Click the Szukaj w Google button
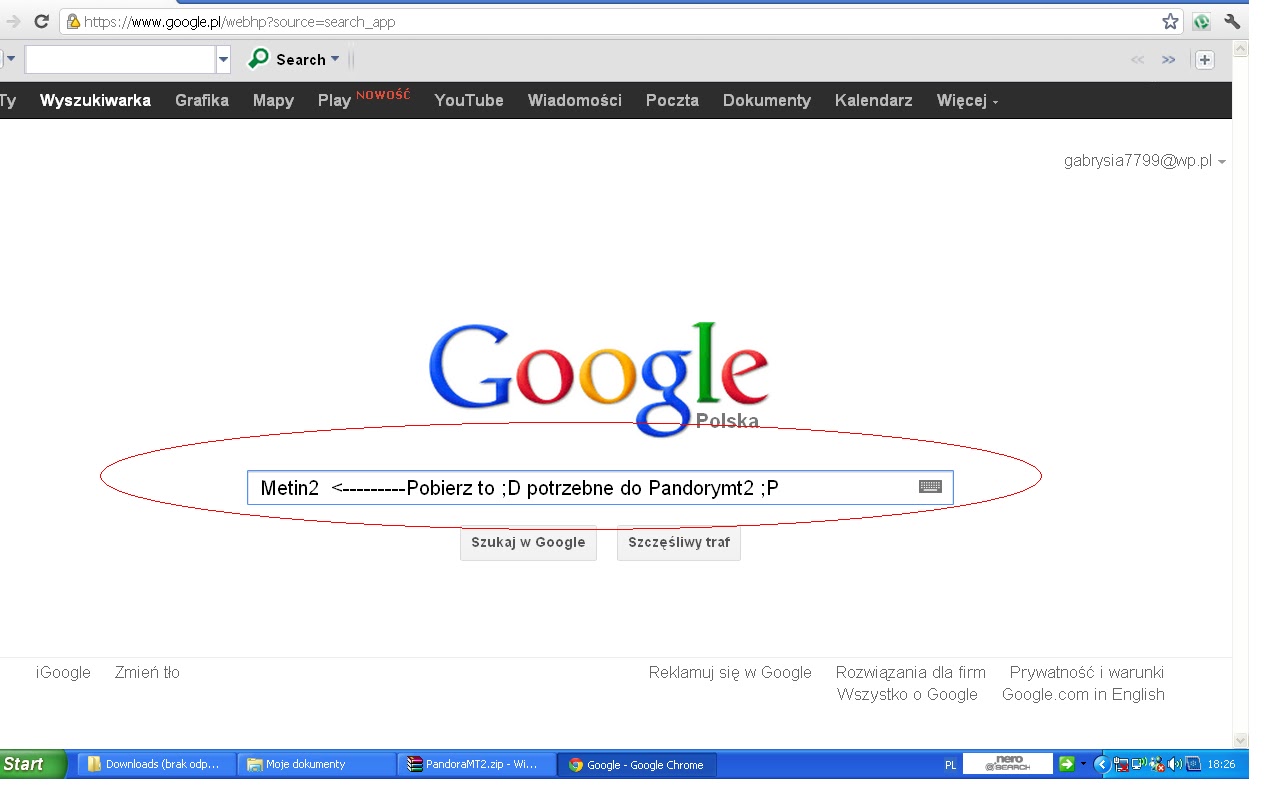 click(528, 543)
